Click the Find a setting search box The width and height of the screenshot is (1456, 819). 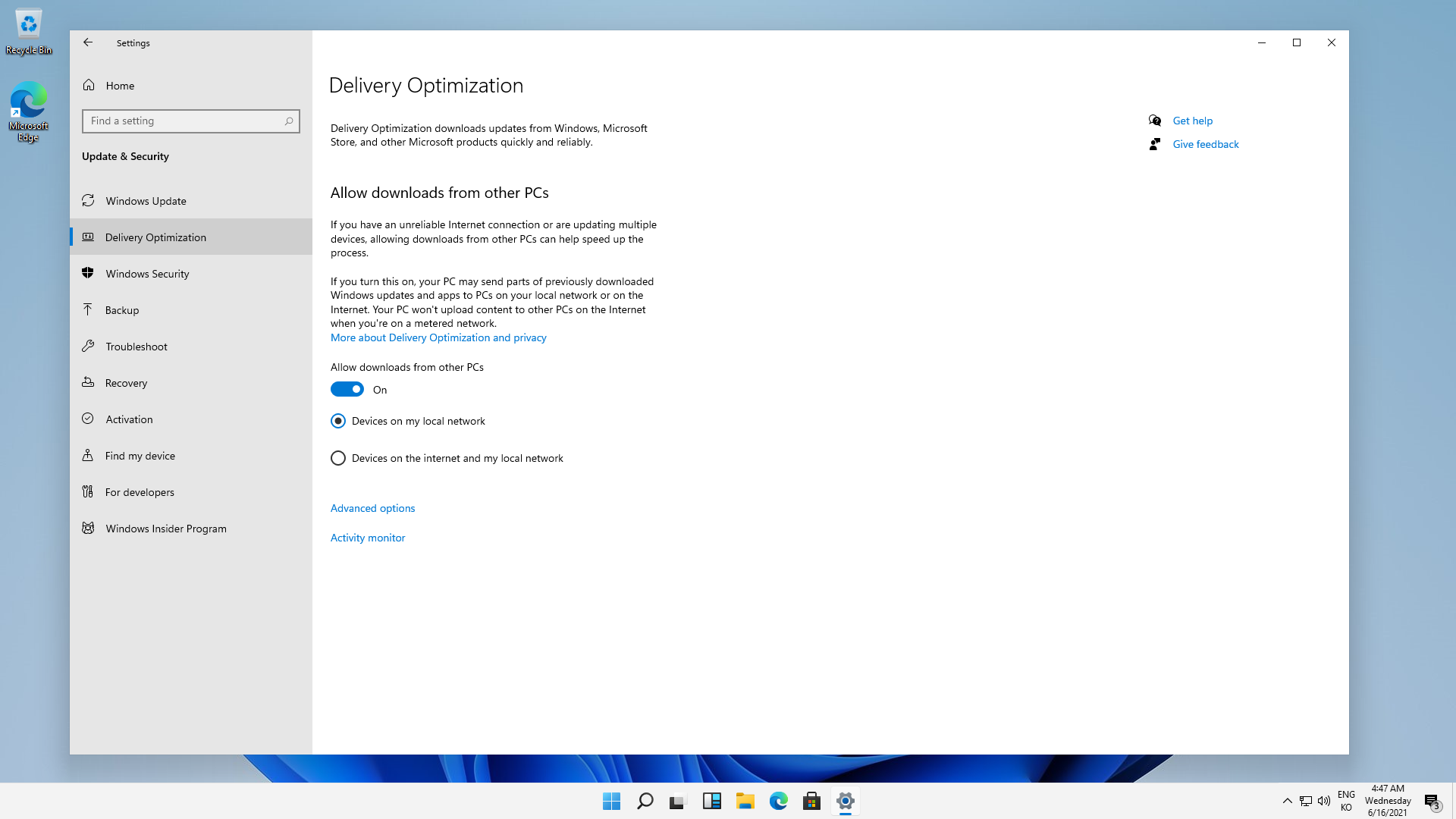tap(182, 121)
